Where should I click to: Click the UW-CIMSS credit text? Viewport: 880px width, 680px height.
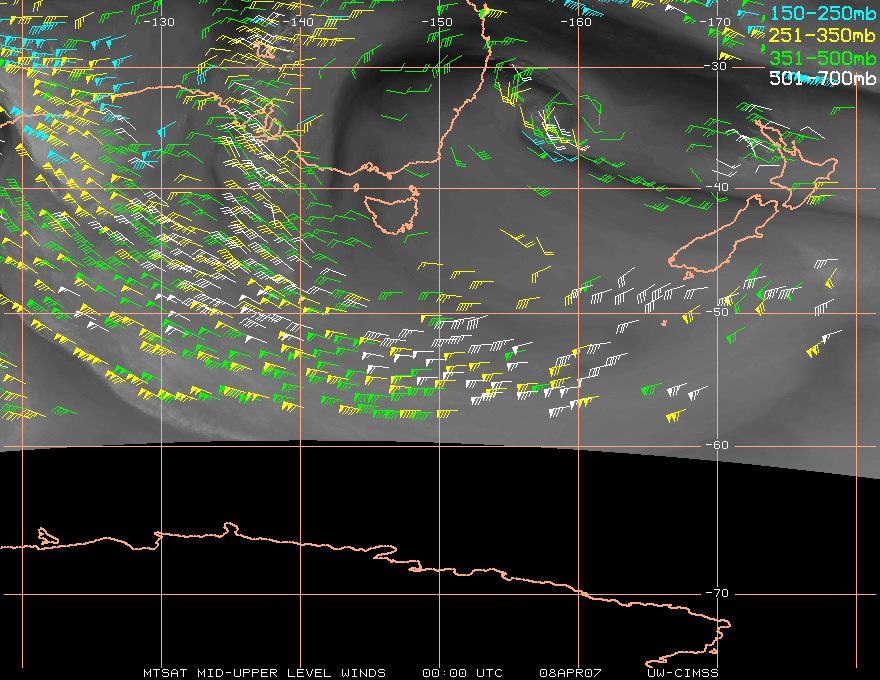(682, 673)
